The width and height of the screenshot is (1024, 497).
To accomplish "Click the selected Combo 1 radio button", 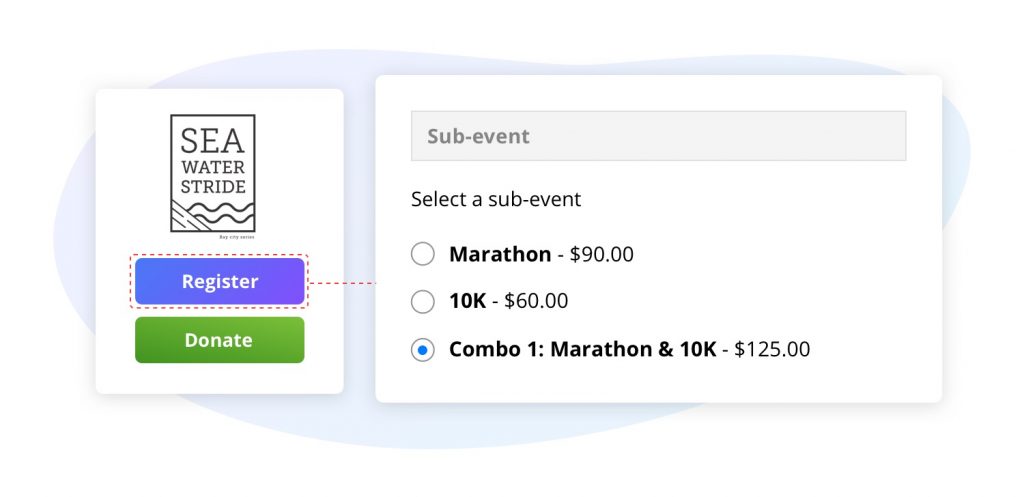I will tap(423, 350).
